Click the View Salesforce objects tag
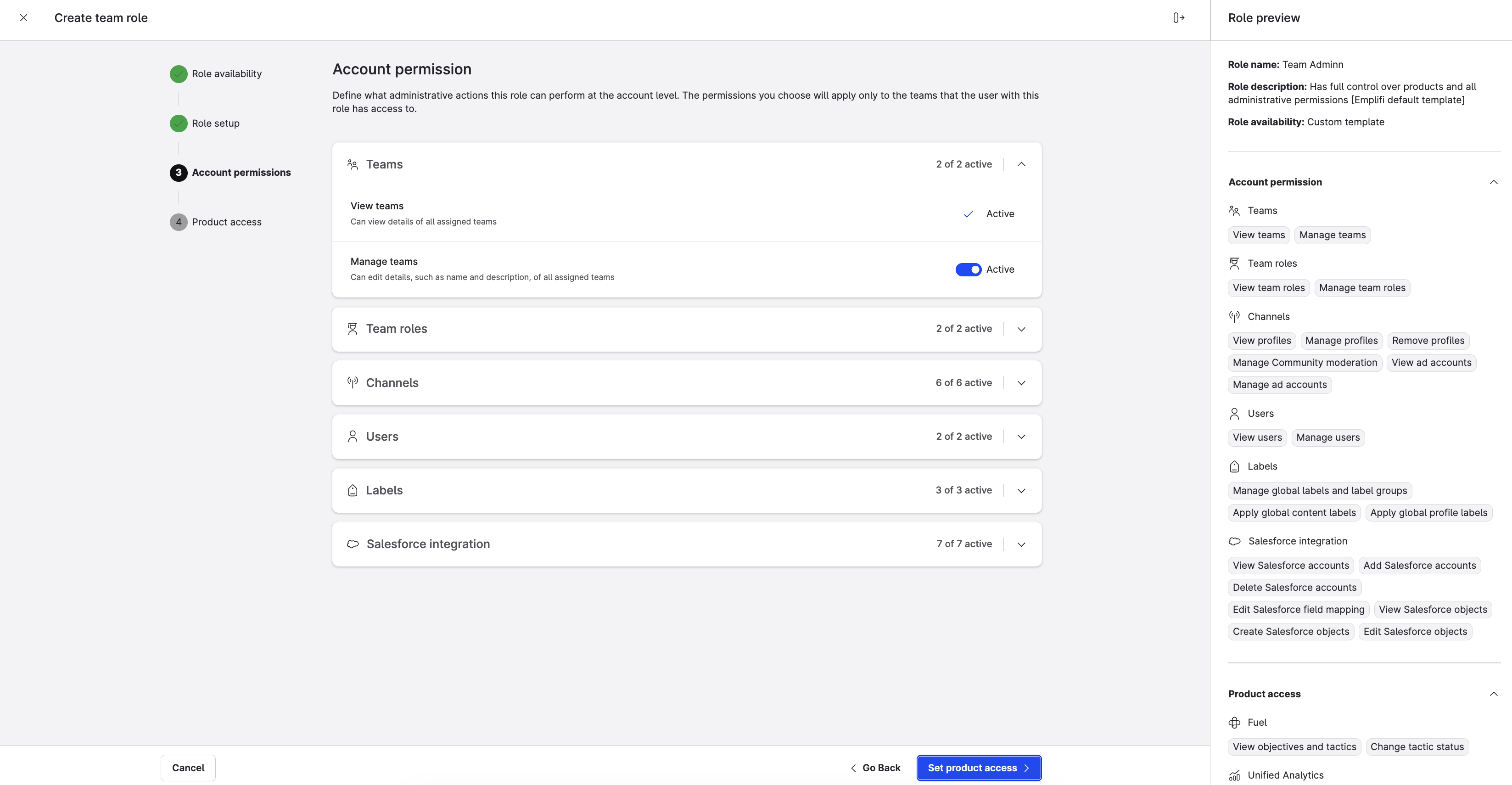The width and height of the screenshot is (1512, 785). pos(1433,610)
